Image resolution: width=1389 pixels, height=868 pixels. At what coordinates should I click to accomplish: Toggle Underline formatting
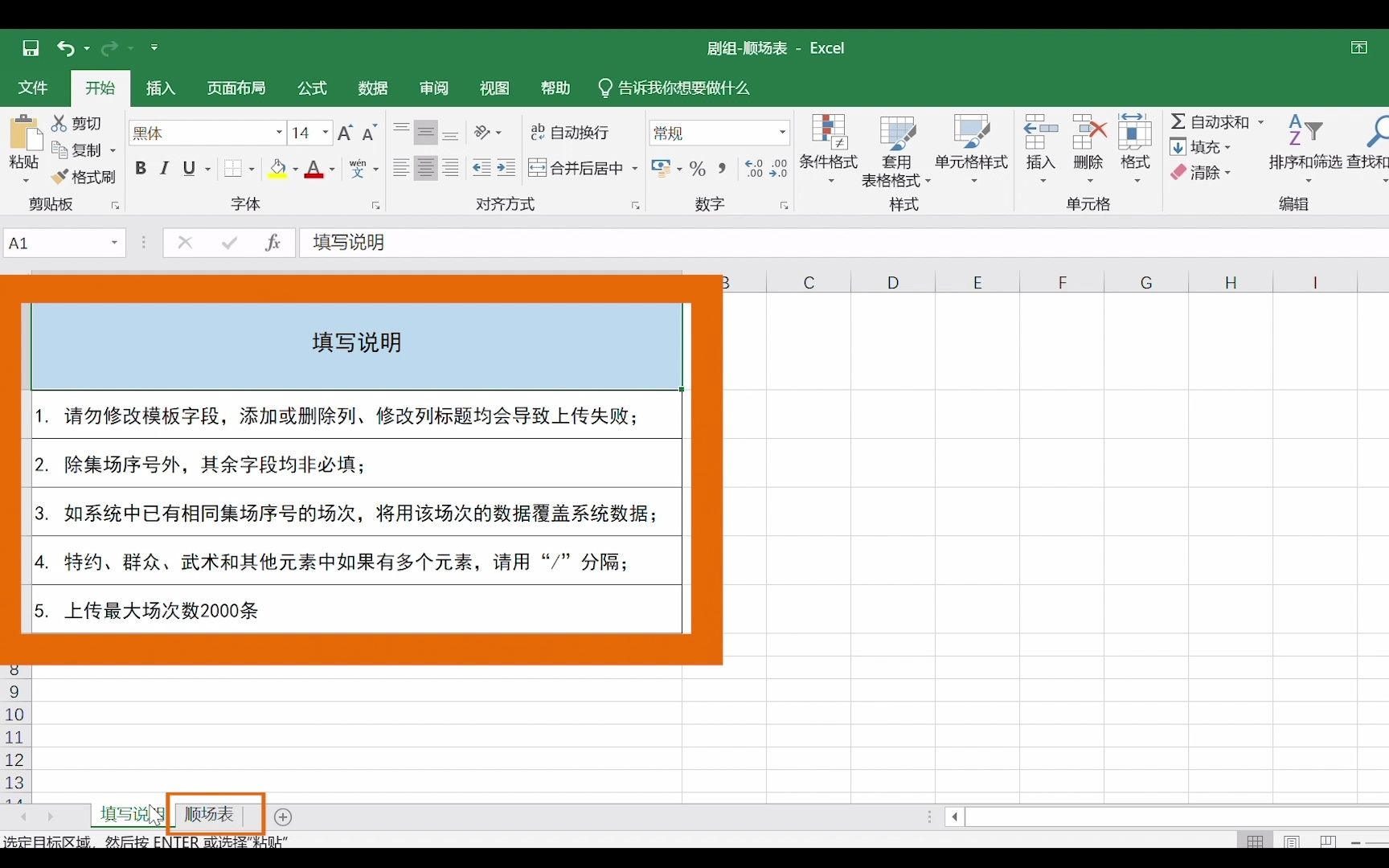coord(189,168)
